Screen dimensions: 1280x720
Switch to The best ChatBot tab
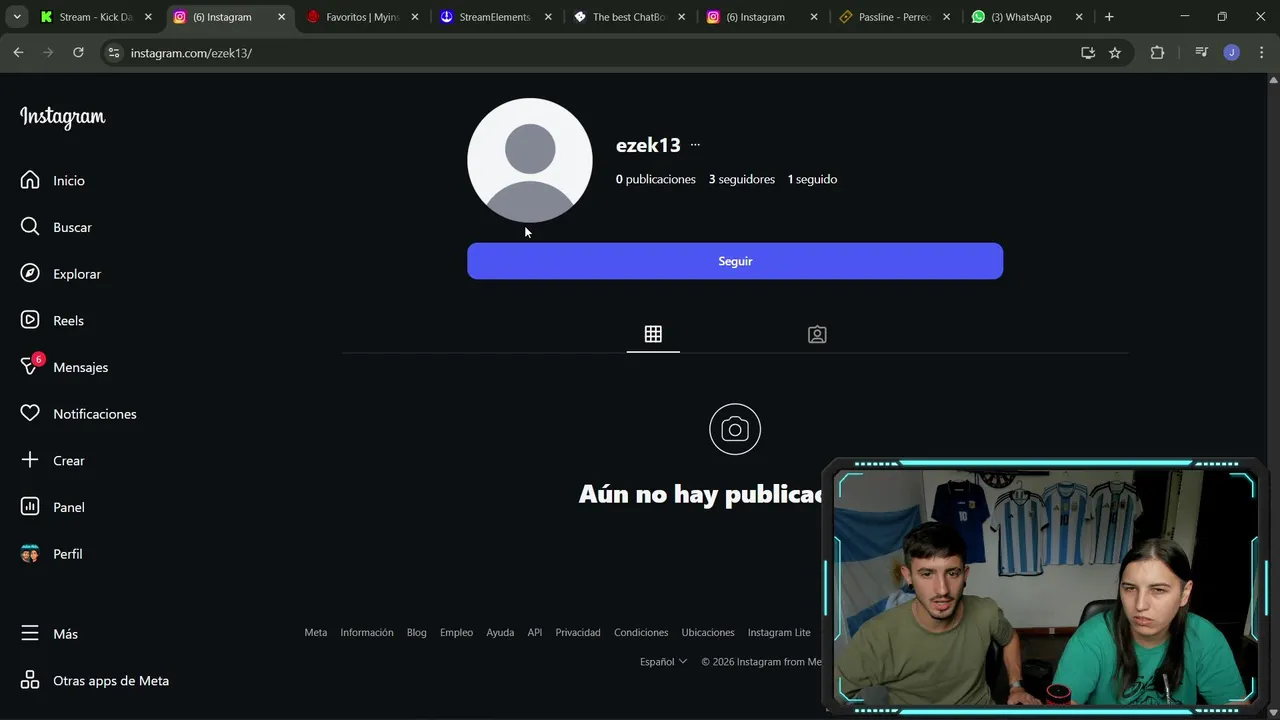pos(627,17)
